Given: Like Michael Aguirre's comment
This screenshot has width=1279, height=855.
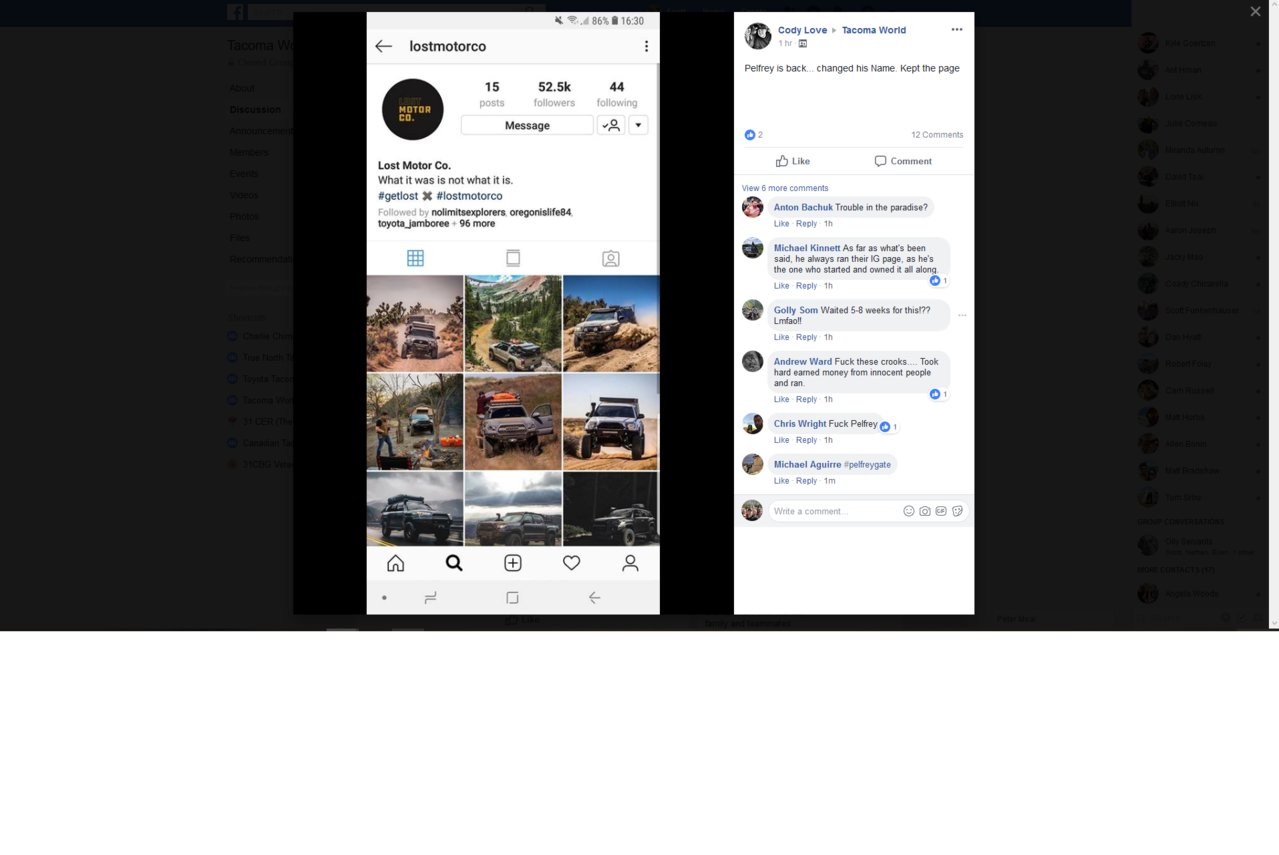Looking at the screenshot, I should 781,481.
